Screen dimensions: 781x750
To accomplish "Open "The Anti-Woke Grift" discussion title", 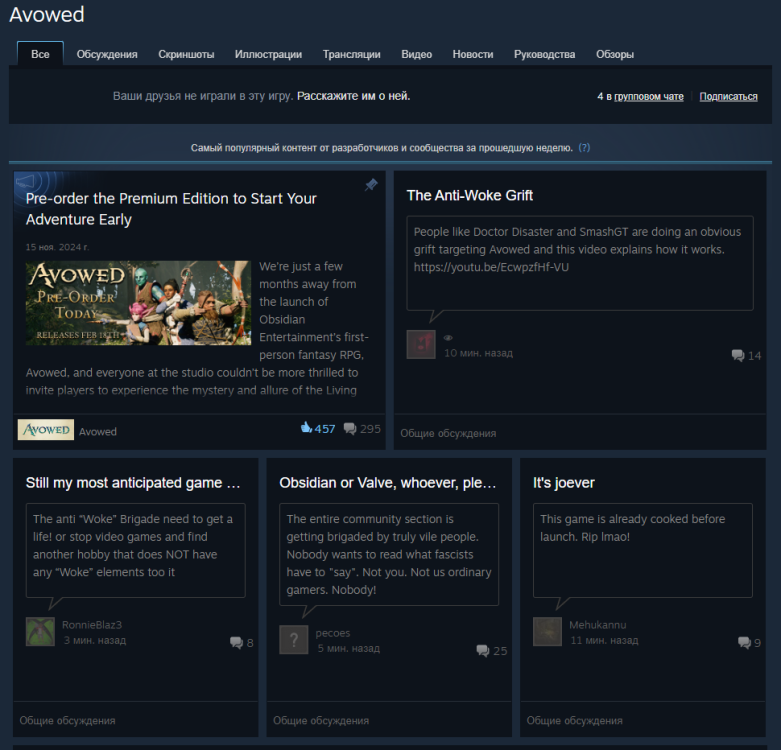I will [x=469, y=195].
